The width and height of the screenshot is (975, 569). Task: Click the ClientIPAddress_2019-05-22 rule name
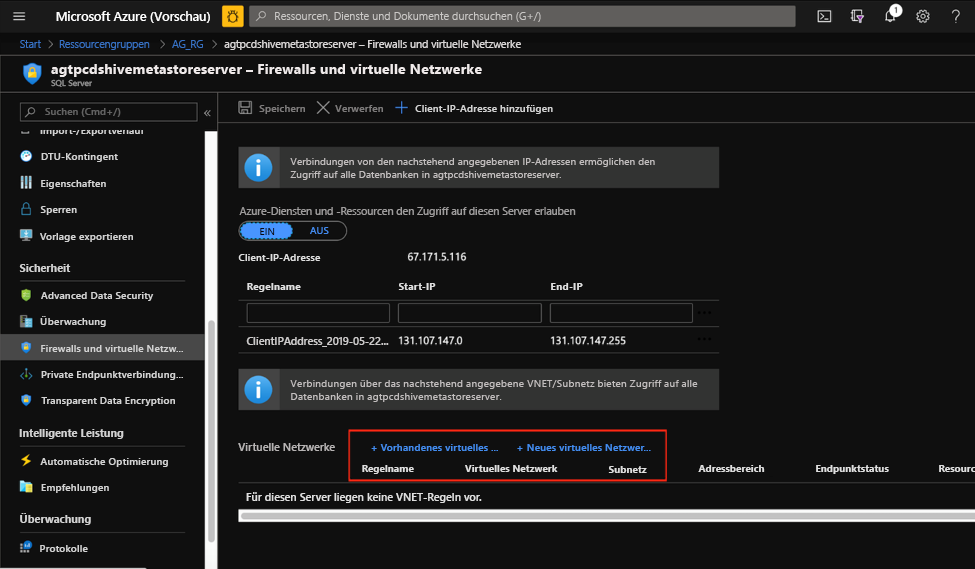(317, 341)
